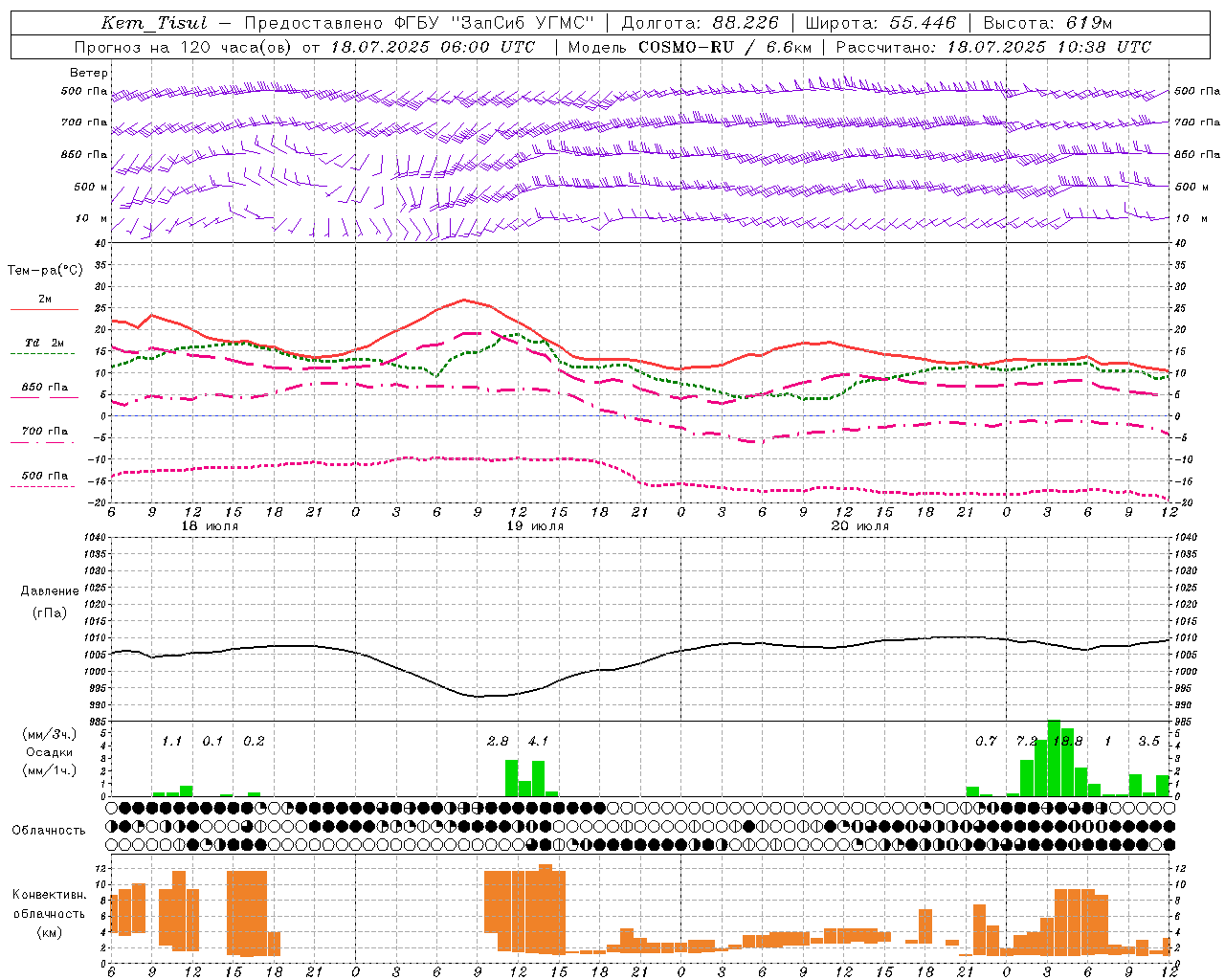
Task: Click the 18.8 precipitation total value
Action: (1068, 742)
